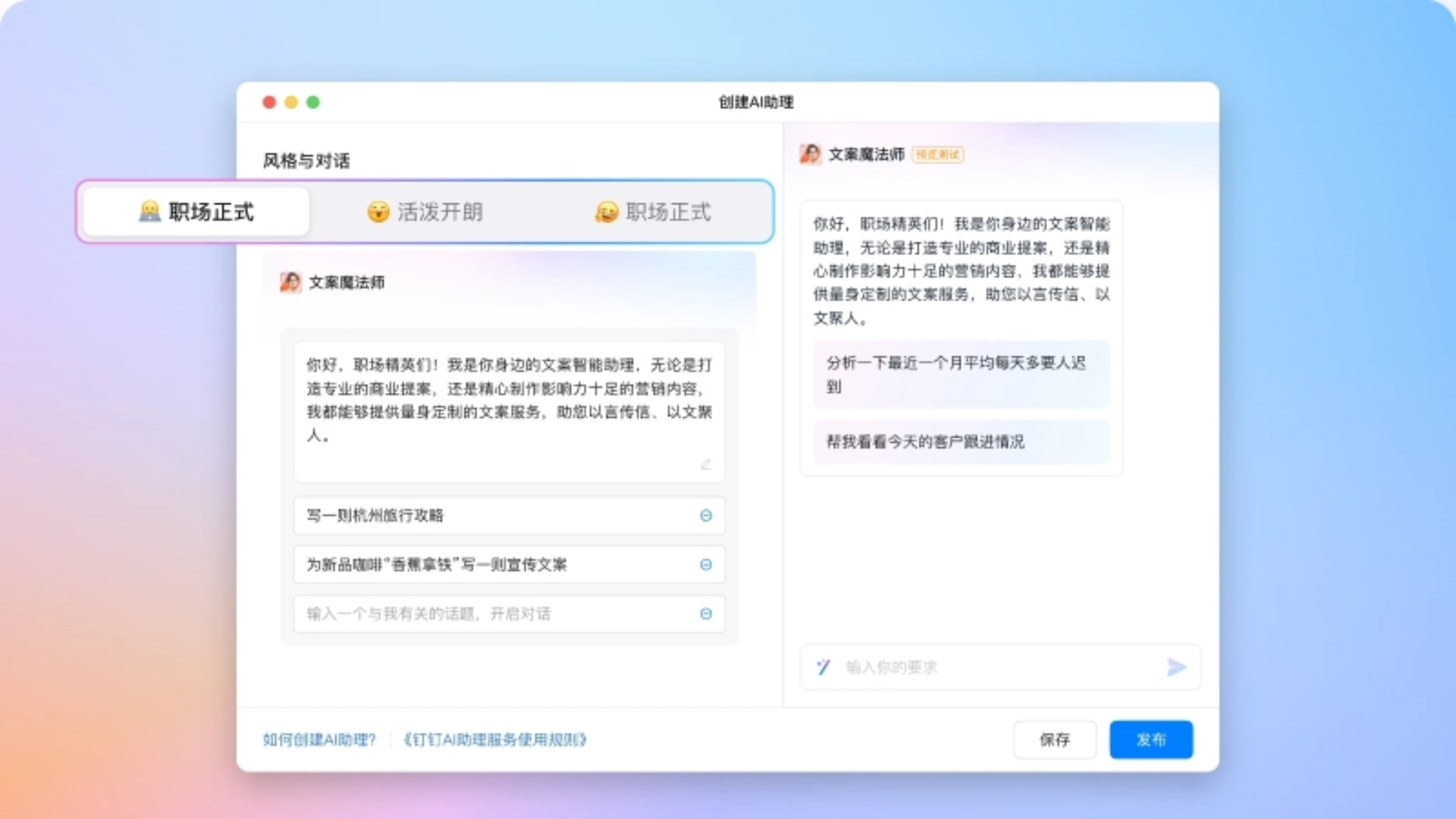The height and width of the screenshot is (819, 1456).
Task: Click the 预览测试 badge beside 文案魔法师
Action: (937, 155)
